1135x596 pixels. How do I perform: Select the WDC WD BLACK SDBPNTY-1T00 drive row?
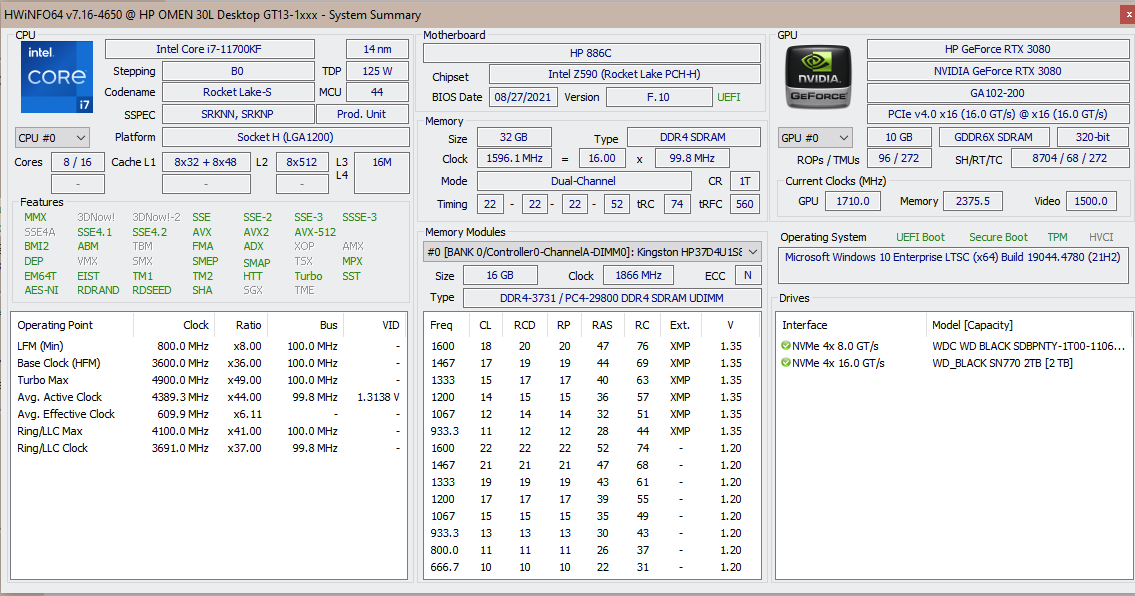click(x=953, y=346)
